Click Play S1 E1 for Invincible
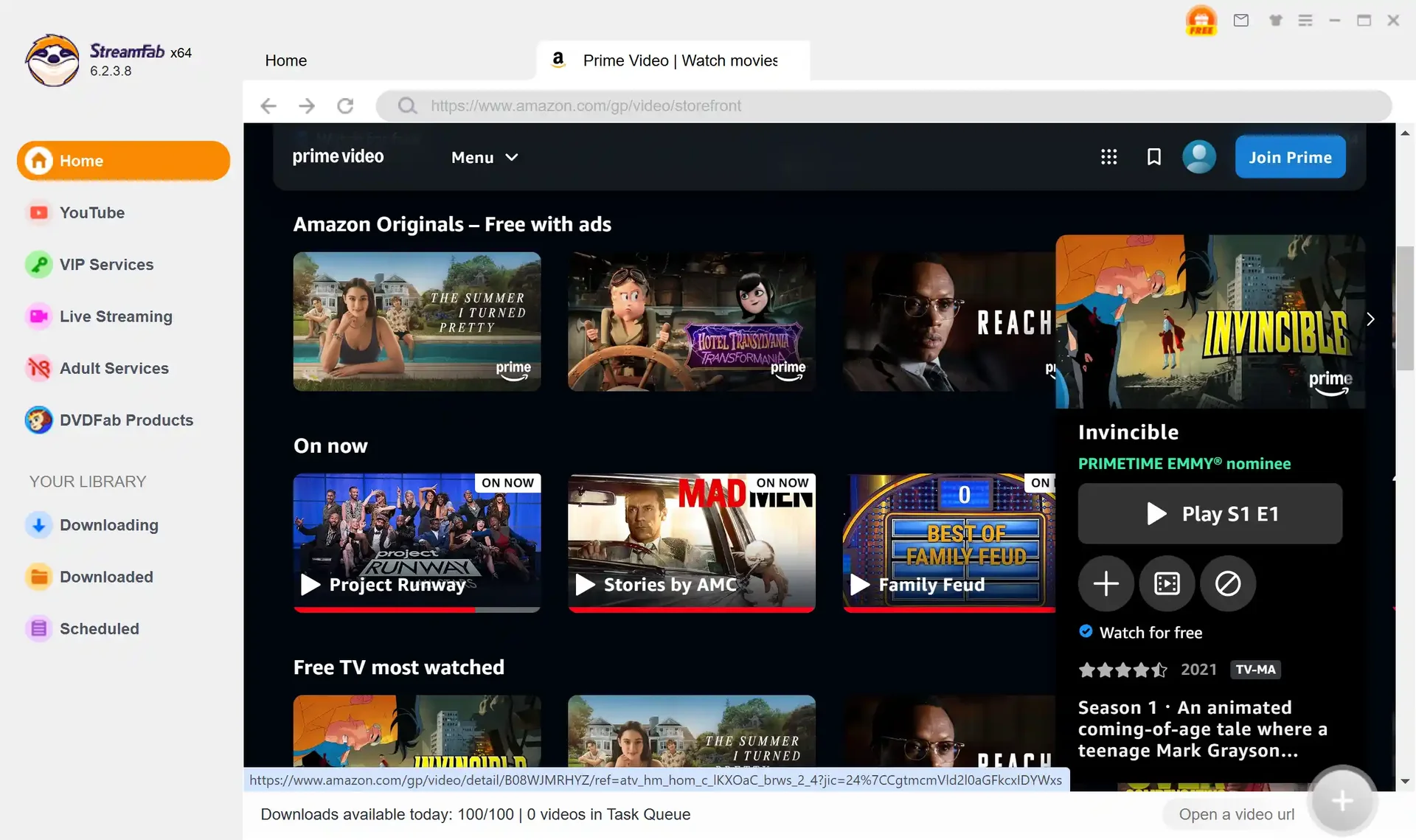This screenshot has width=1416, height=840. coord(1210,514)
